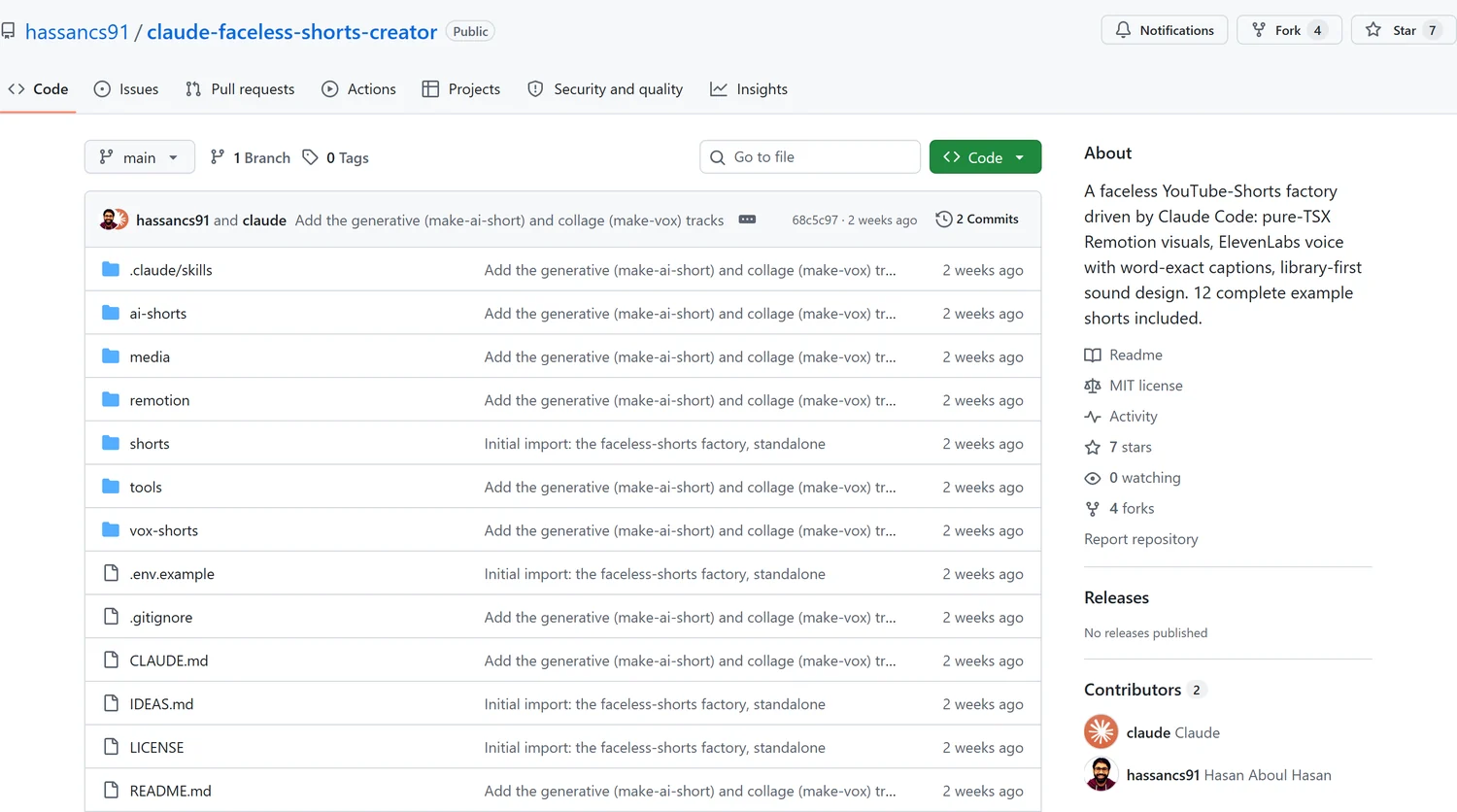The image size is (1457, 812).
Task: Open the Issues tab
Action: (x=126, y=88)
